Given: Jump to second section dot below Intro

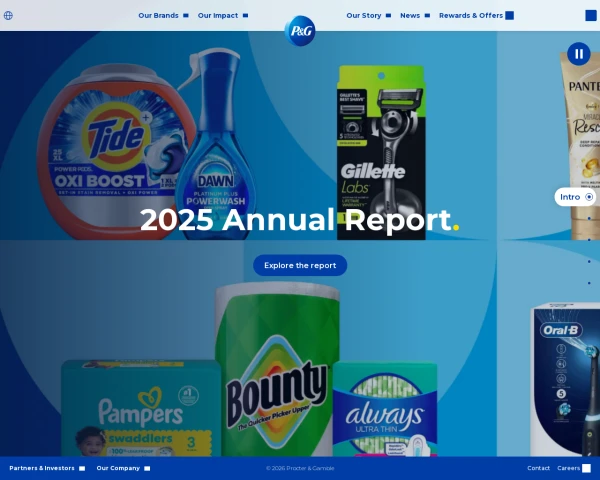Looking at the screenshot, I should point(589,219).
